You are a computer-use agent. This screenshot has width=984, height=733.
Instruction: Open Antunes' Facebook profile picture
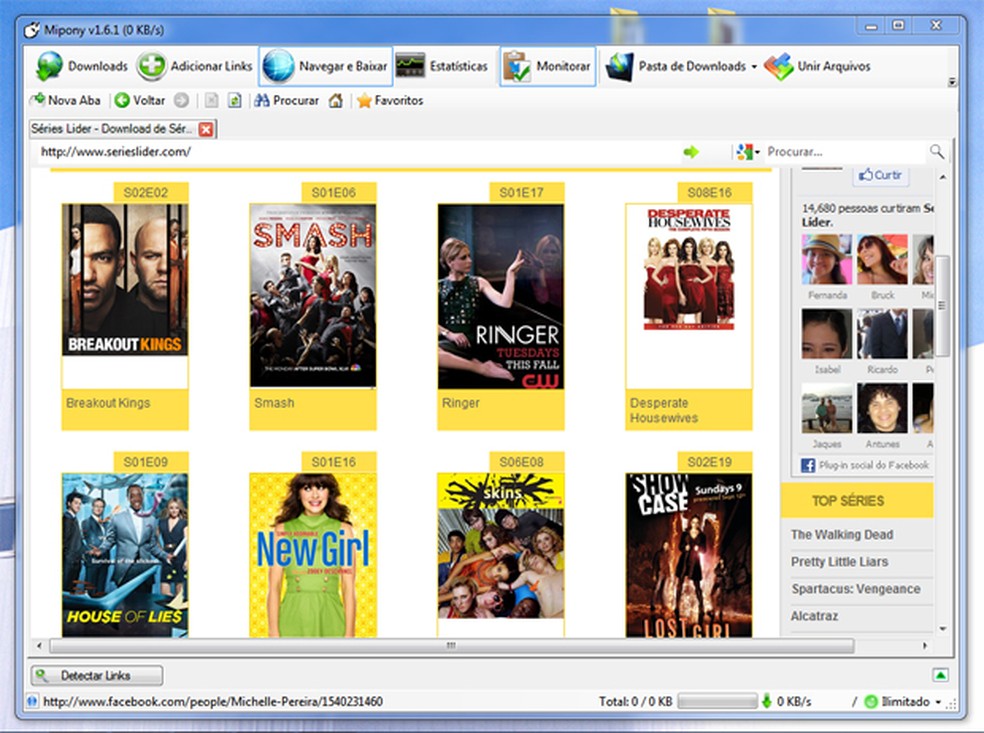(882, 408)
